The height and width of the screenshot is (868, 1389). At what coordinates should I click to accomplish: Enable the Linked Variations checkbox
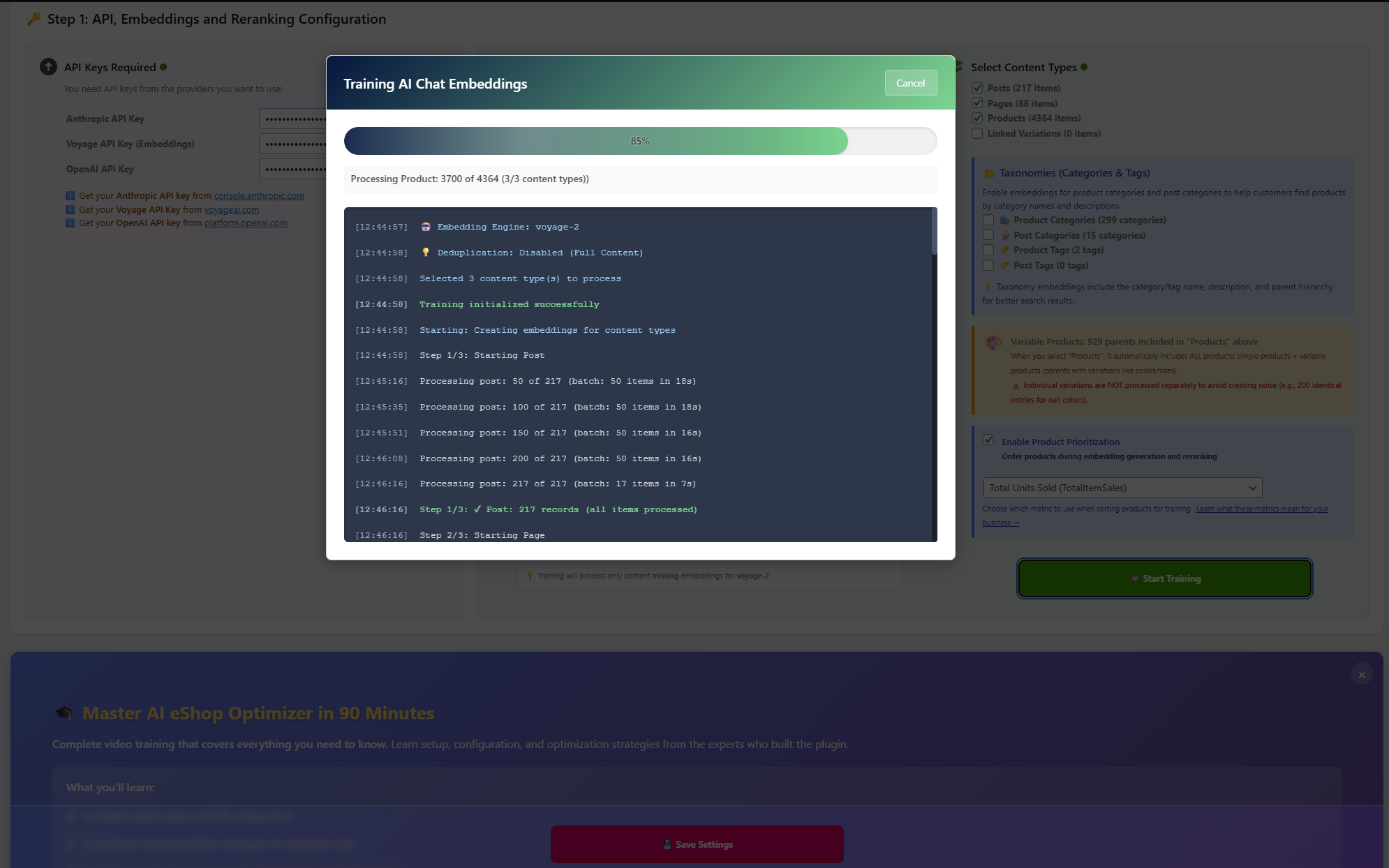pyautogui.click(x=977, y=133)
